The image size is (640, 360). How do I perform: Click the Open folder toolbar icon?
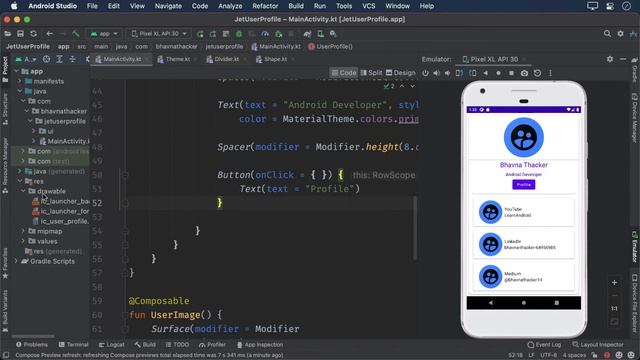pyautogui.click(x=7, y=33)
